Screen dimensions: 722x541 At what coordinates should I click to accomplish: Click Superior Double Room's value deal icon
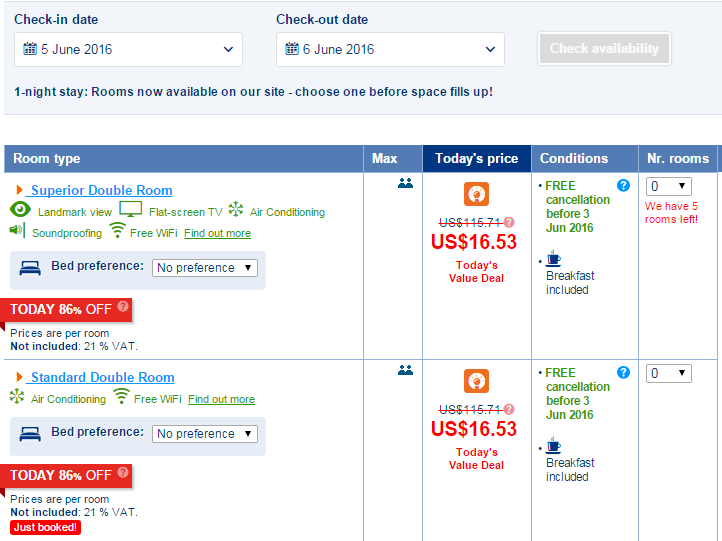pos(476,194)
